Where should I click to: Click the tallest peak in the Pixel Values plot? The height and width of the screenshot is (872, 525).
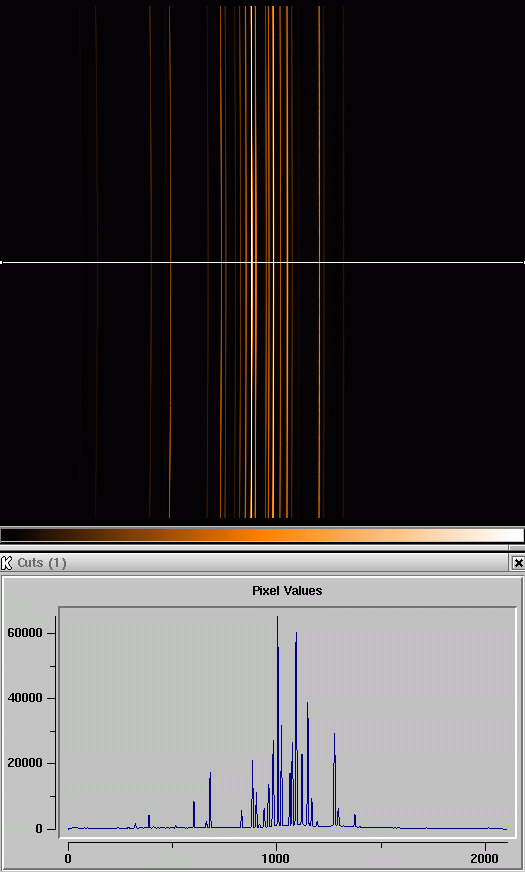click(278, 617)
